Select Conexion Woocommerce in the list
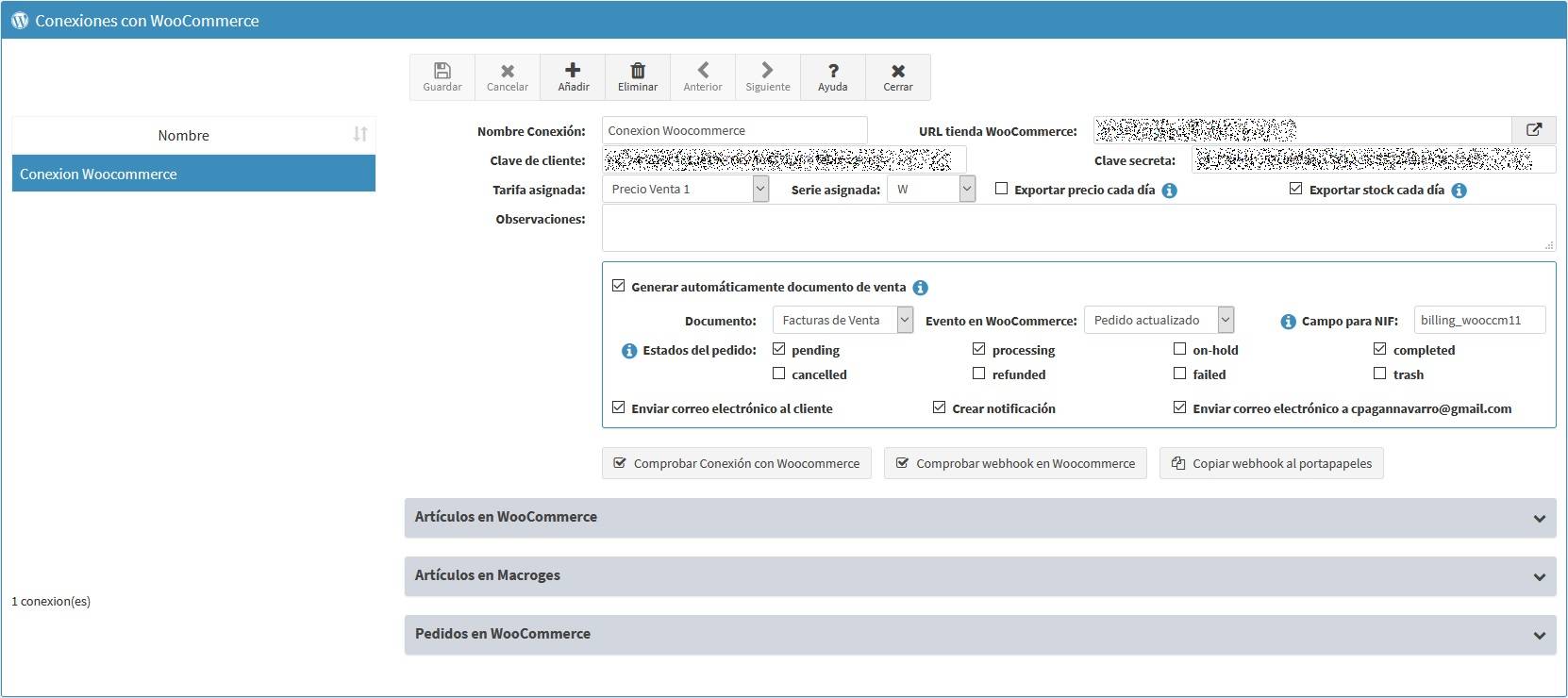This screenshot has width=1568, height=698. click(x=193, y=174)
